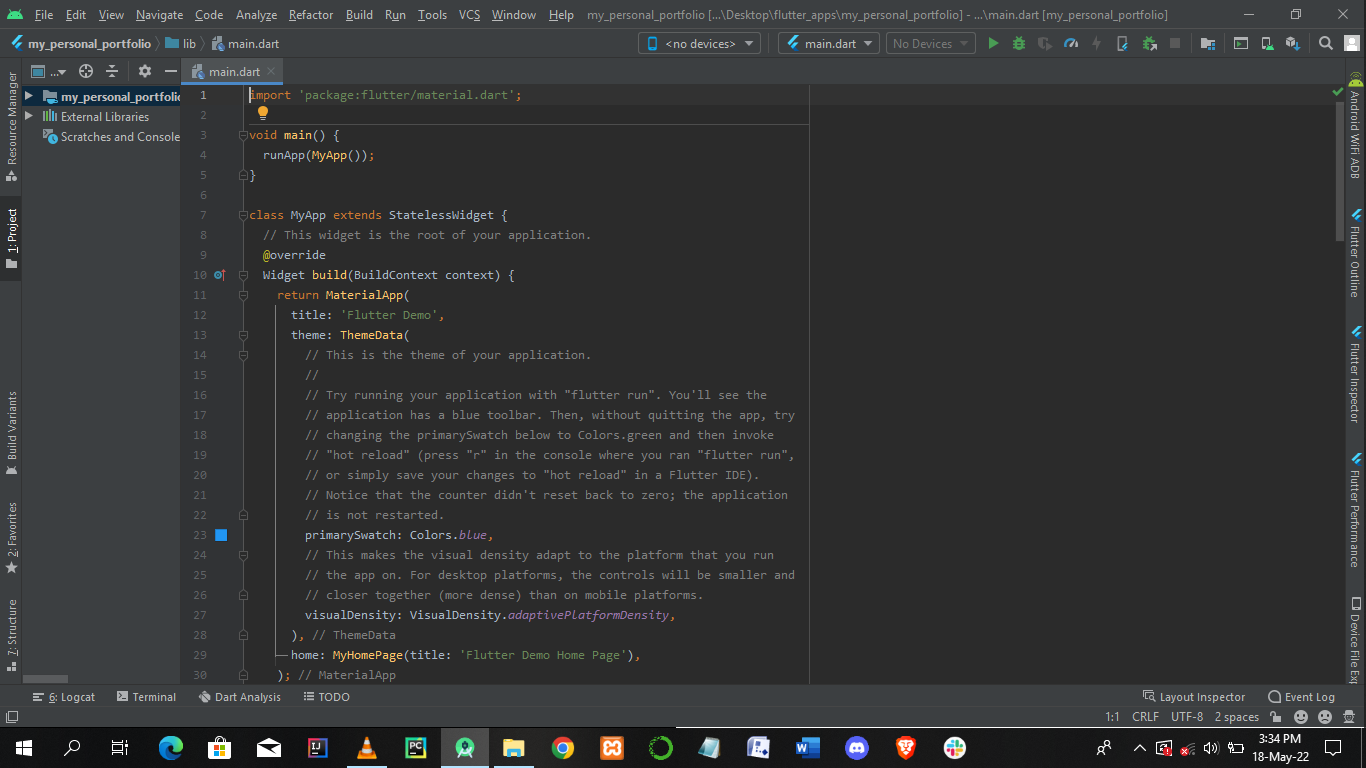Screen dimensions: 1366x768
Task: Click the Apply Changes phone icon in toolbar
Action: pos(1123,43)
